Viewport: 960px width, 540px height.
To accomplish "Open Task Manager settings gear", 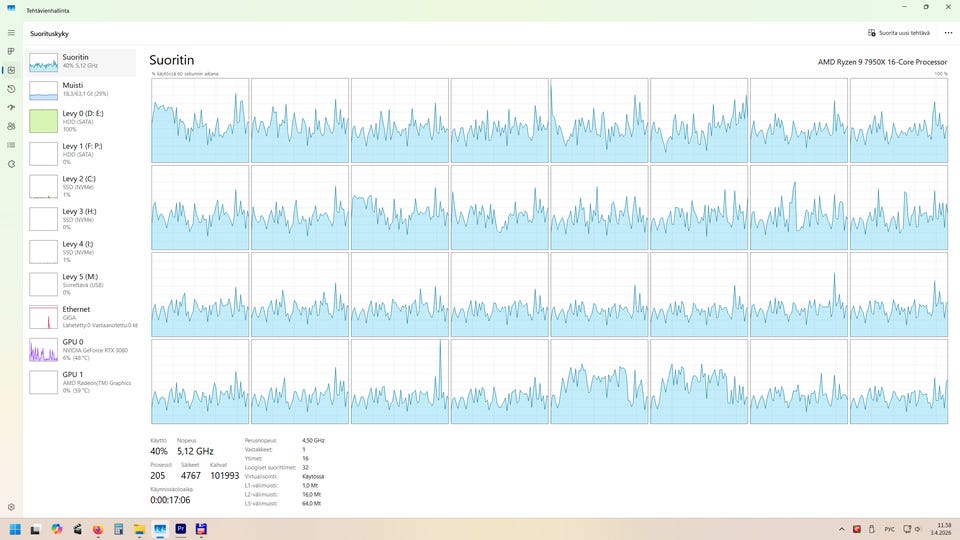I will coord(11,507).
